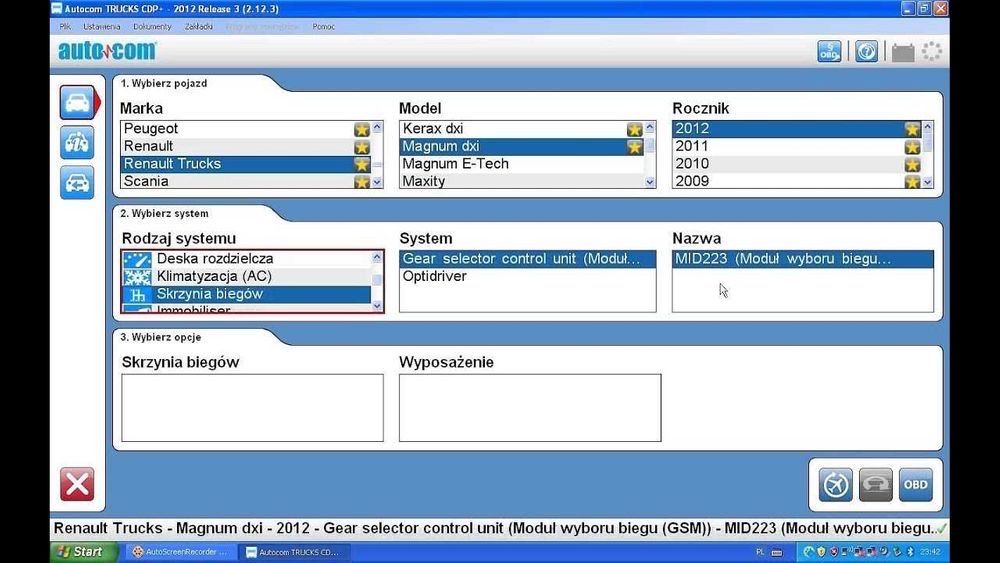Open the Plik menu
This screenshot has height=563, width=1000.
coord(65,27)
